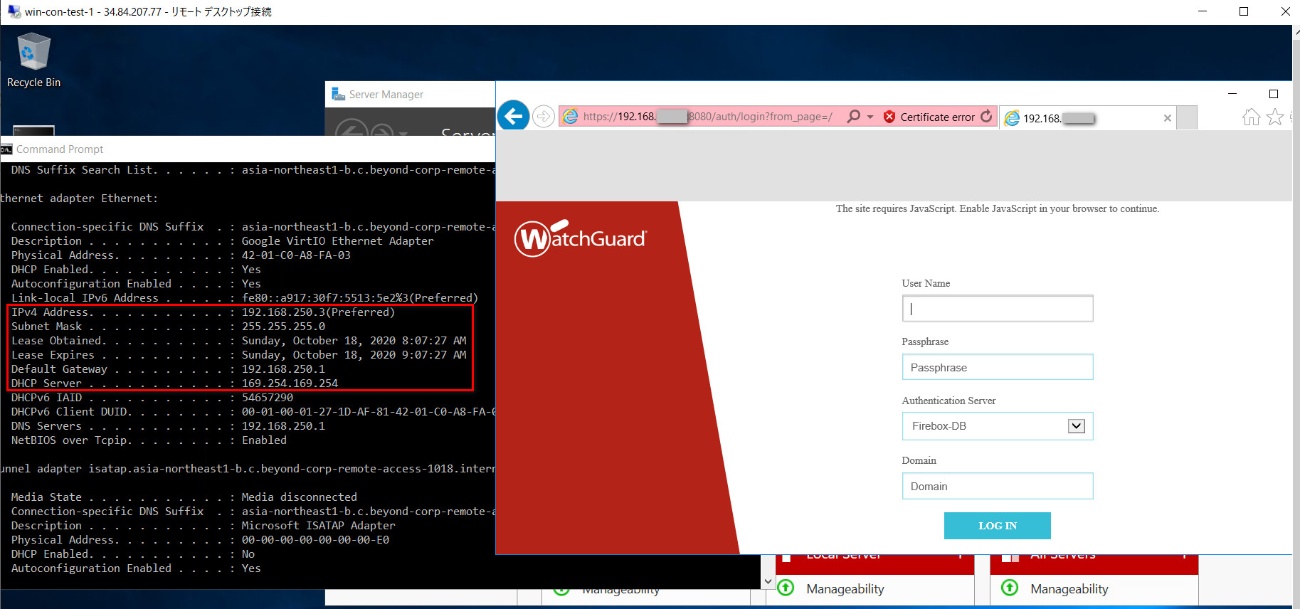This screenshot has width=1300, height=609.
Task: Click the DNS Suffix Search List line
Action: pos(252,170)
